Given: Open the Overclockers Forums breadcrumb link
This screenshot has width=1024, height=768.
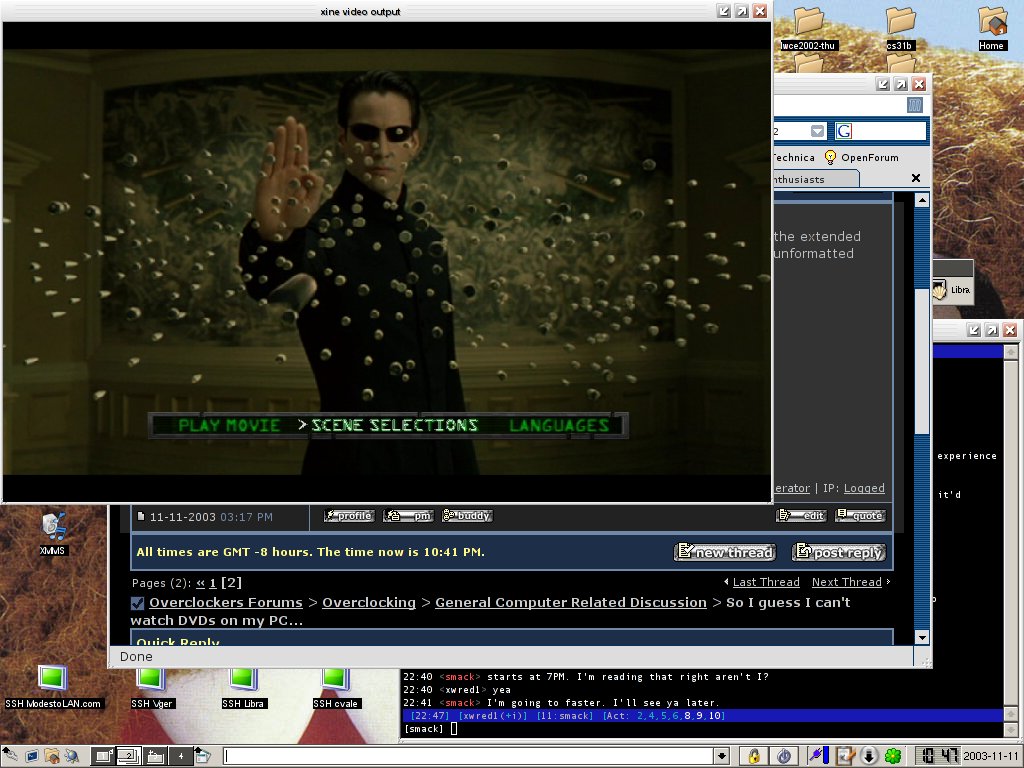Looking at the screenshot, I should tap(226, 602).
